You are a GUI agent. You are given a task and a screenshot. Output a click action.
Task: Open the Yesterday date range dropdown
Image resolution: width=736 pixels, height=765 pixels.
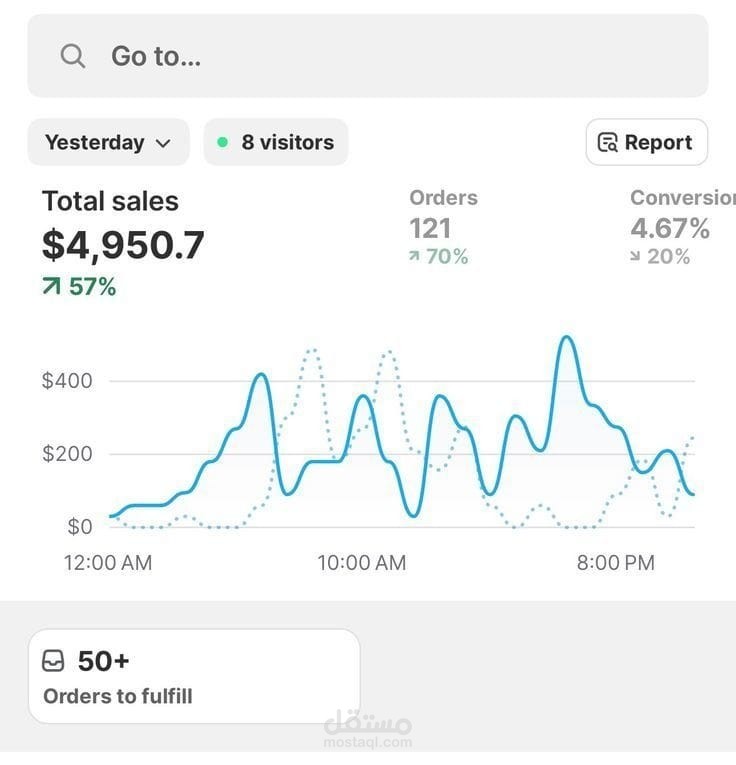click(x=107, y=142)
